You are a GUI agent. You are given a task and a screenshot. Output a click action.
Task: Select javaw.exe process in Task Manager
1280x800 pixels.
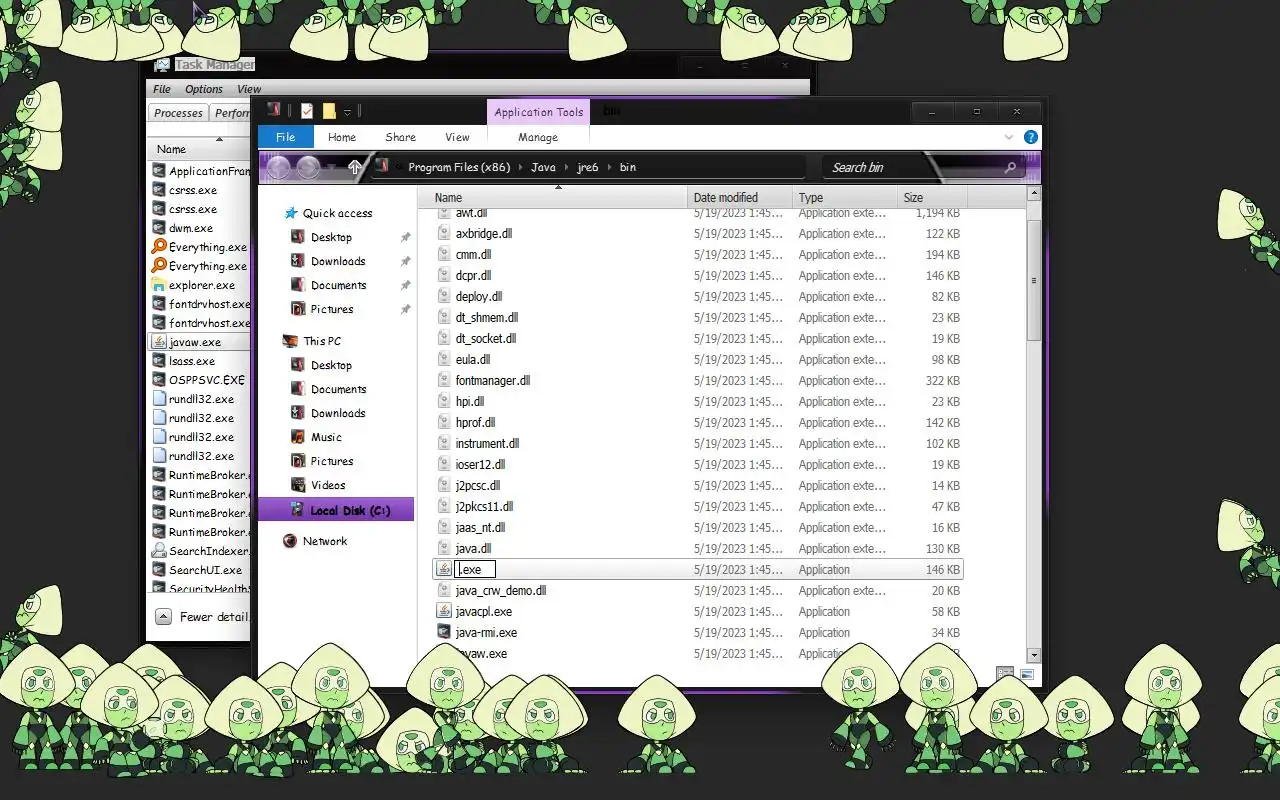click(199, 342)
